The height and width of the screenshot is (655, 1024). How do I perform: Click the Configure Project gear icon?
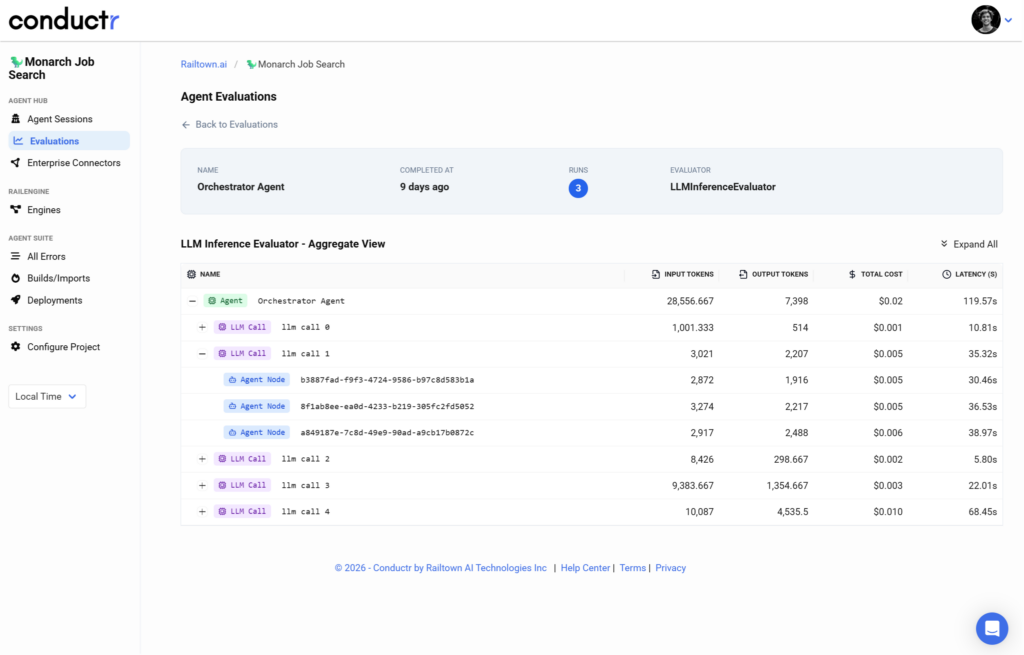pos(16,347)
